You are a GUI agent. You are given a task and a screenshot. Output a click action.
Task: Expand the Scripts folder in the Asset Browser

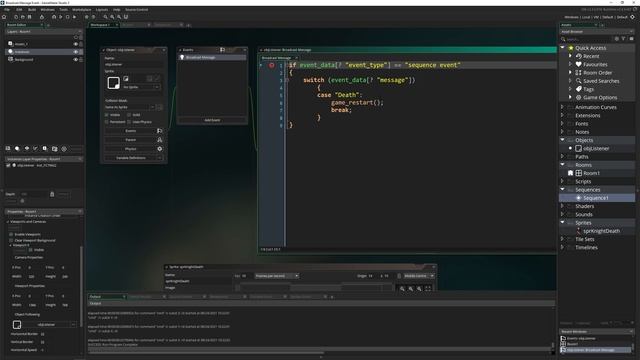pos(562,181)
